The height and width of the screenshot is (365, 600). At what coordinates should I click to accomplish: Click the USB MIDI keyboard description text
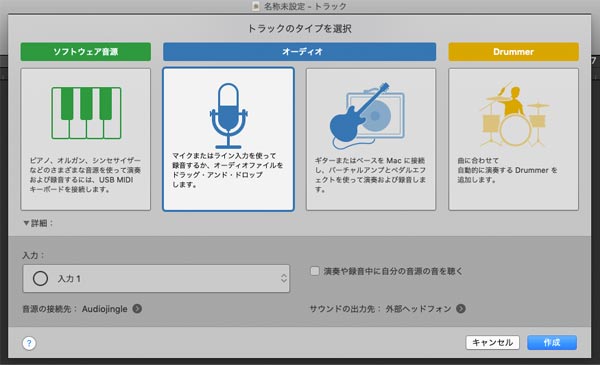(85, 175)
